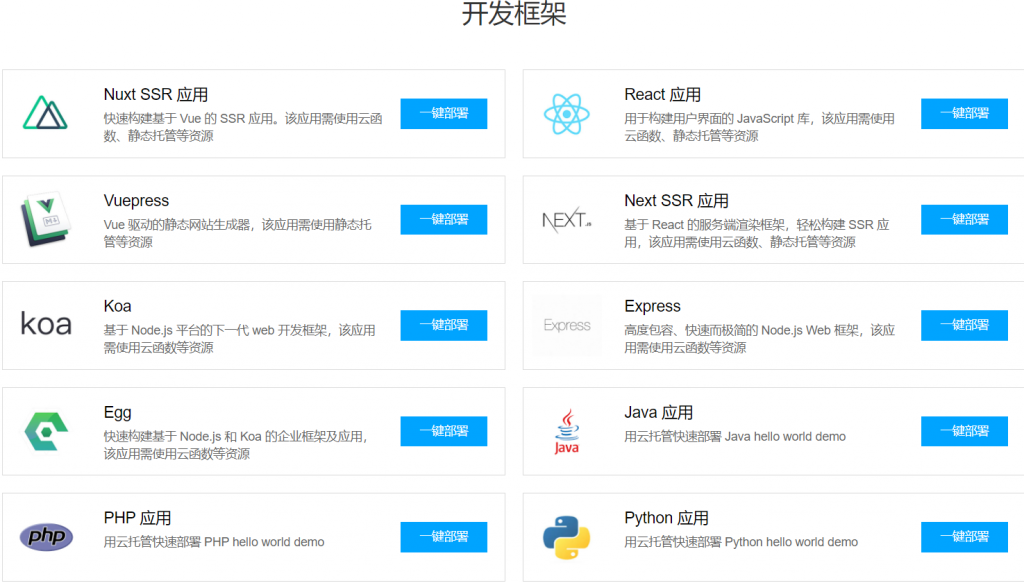The height and width of the screenshot is (583, 1024).
Task: Click the Next.js logo icon
Action: [567, 220]
